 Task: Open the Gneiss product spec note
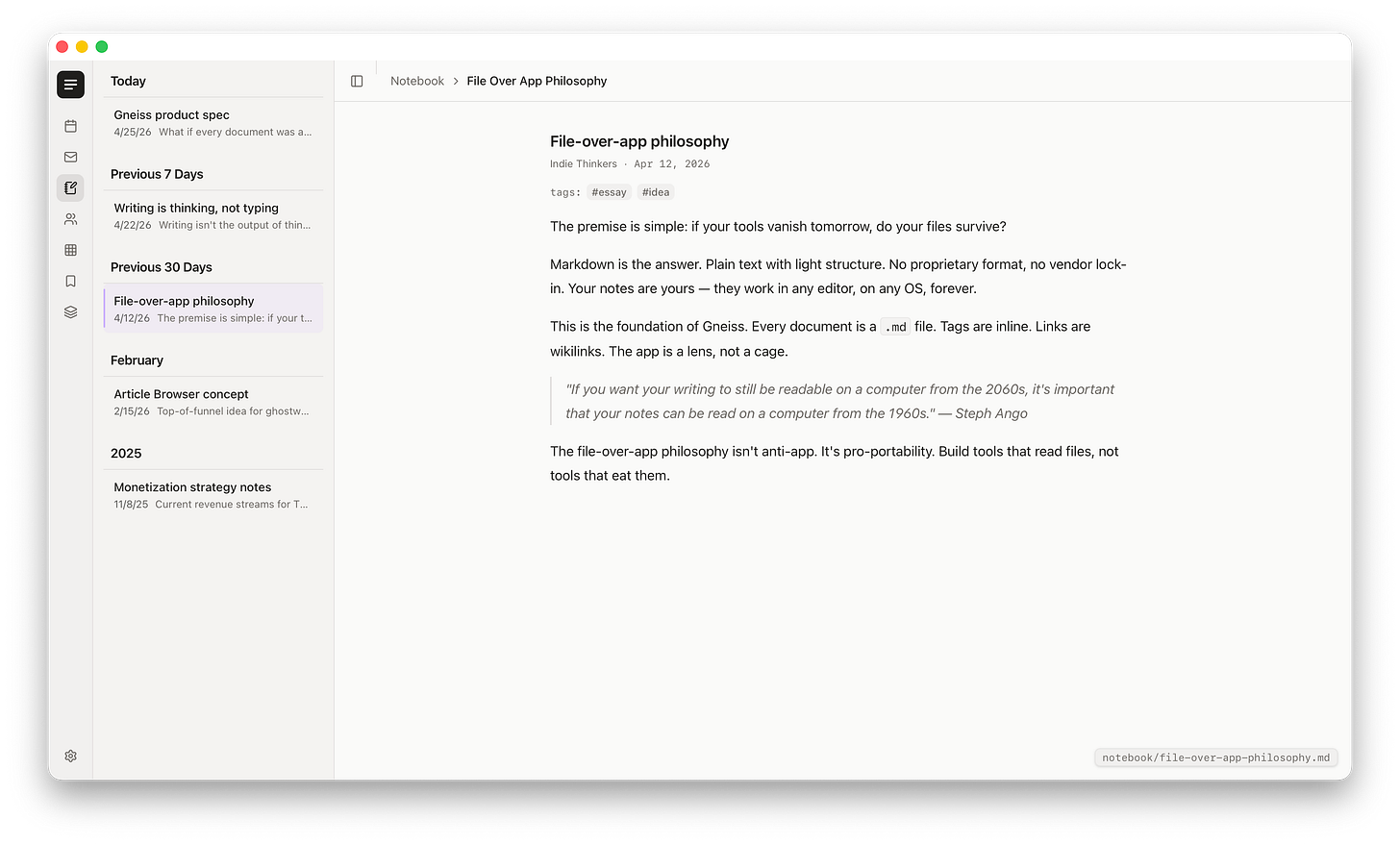213,123
